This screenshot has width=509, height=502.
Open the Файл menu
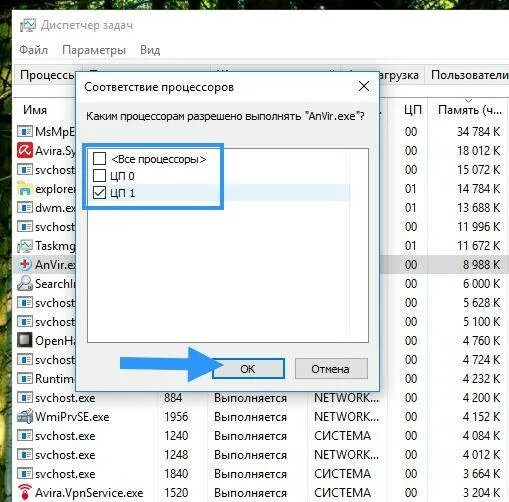[x=33, y=50]
